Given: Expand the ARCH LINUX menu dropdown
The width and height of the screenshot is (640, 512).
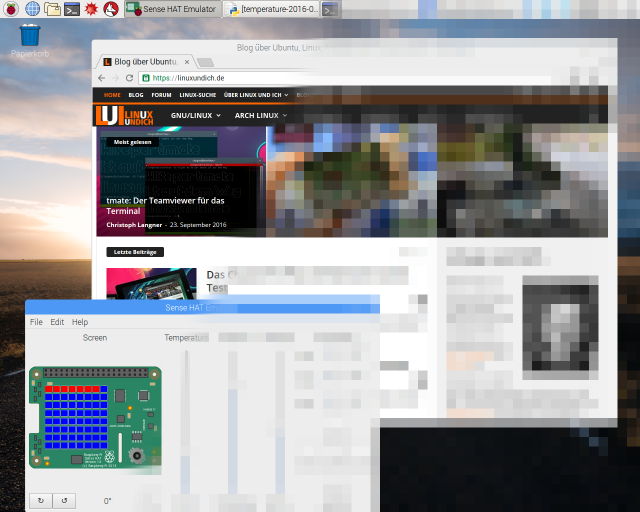Looking at the screenshot, I should click(x=260, y=116).
